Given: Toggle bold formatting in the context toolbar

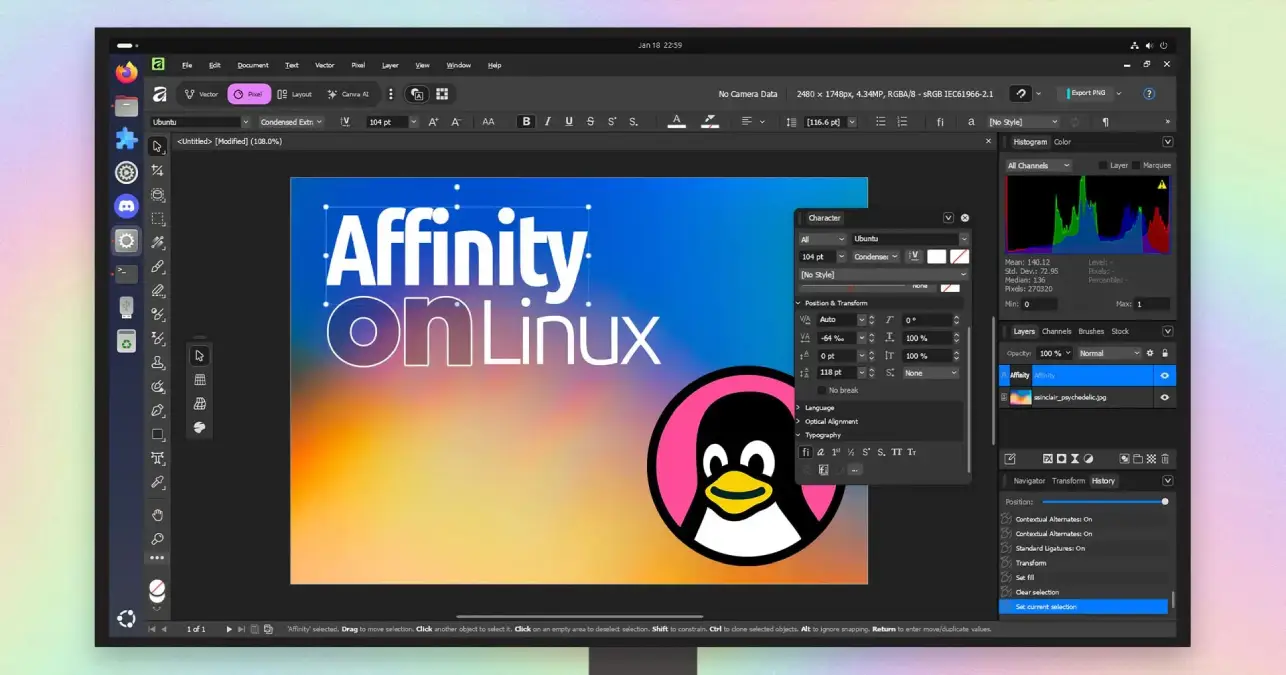Looking at the screenshot, I should point(526,121).
